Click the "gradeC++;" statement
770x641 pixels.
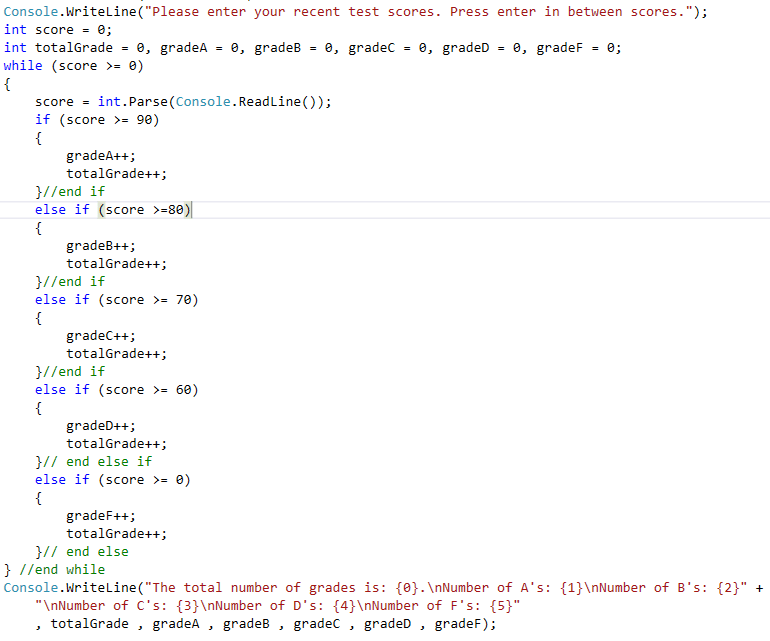(101, 336)
